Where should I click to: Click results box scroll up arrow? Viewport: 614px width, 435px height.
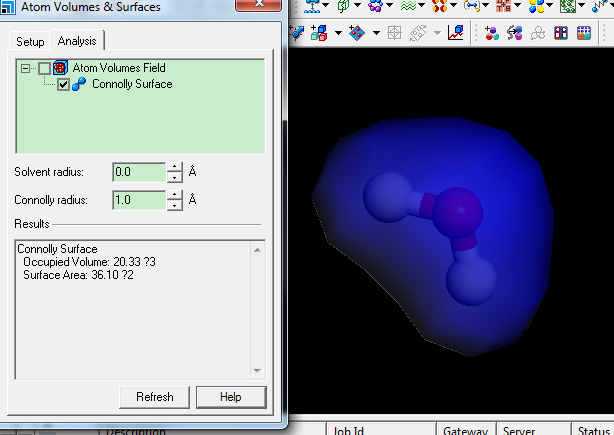[257, 250]
